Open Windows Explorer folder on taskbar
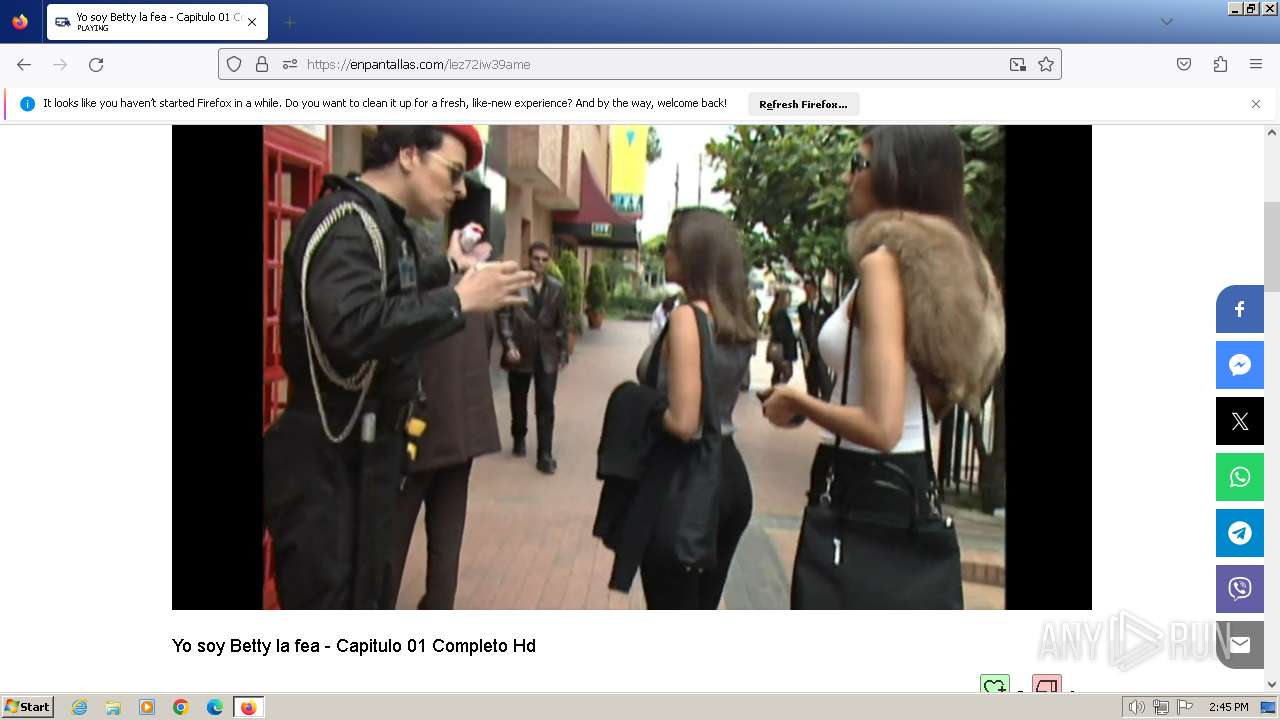Image resolution: width=1280 pixels, height=720 pixels. point(113,707)
